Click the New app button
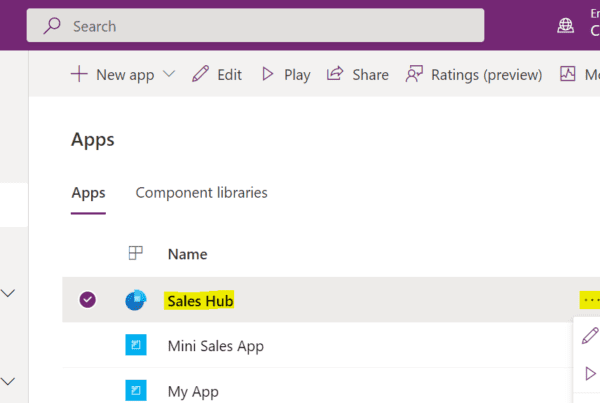Viewport: 600px width, 403px height. pos(112,75)
